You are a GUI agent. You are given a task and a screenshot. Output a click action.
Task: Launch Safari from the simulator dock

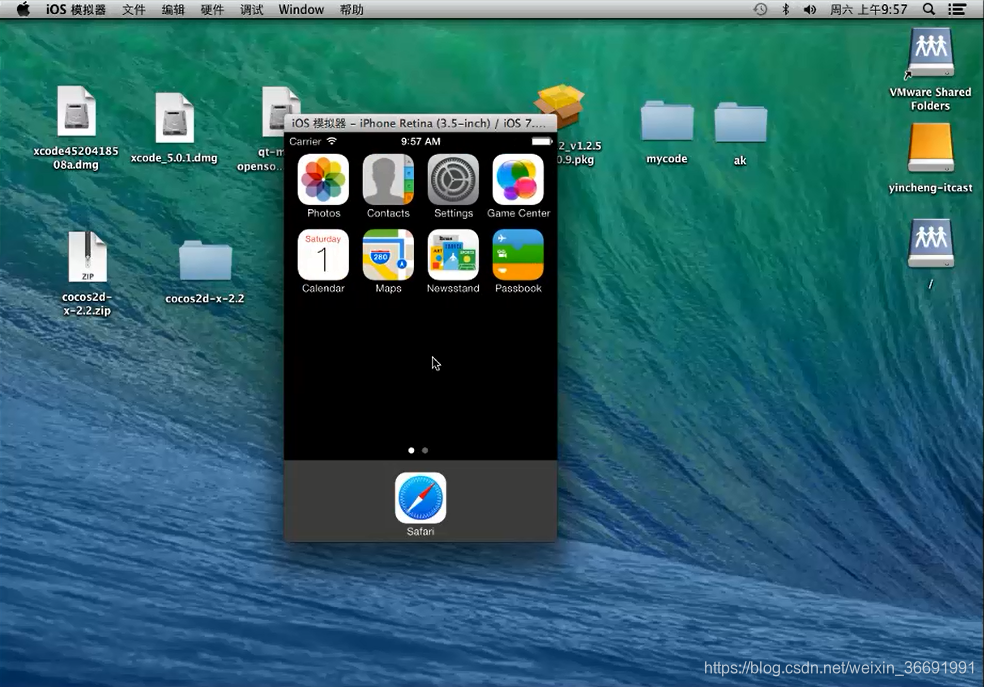click(420, 498)
